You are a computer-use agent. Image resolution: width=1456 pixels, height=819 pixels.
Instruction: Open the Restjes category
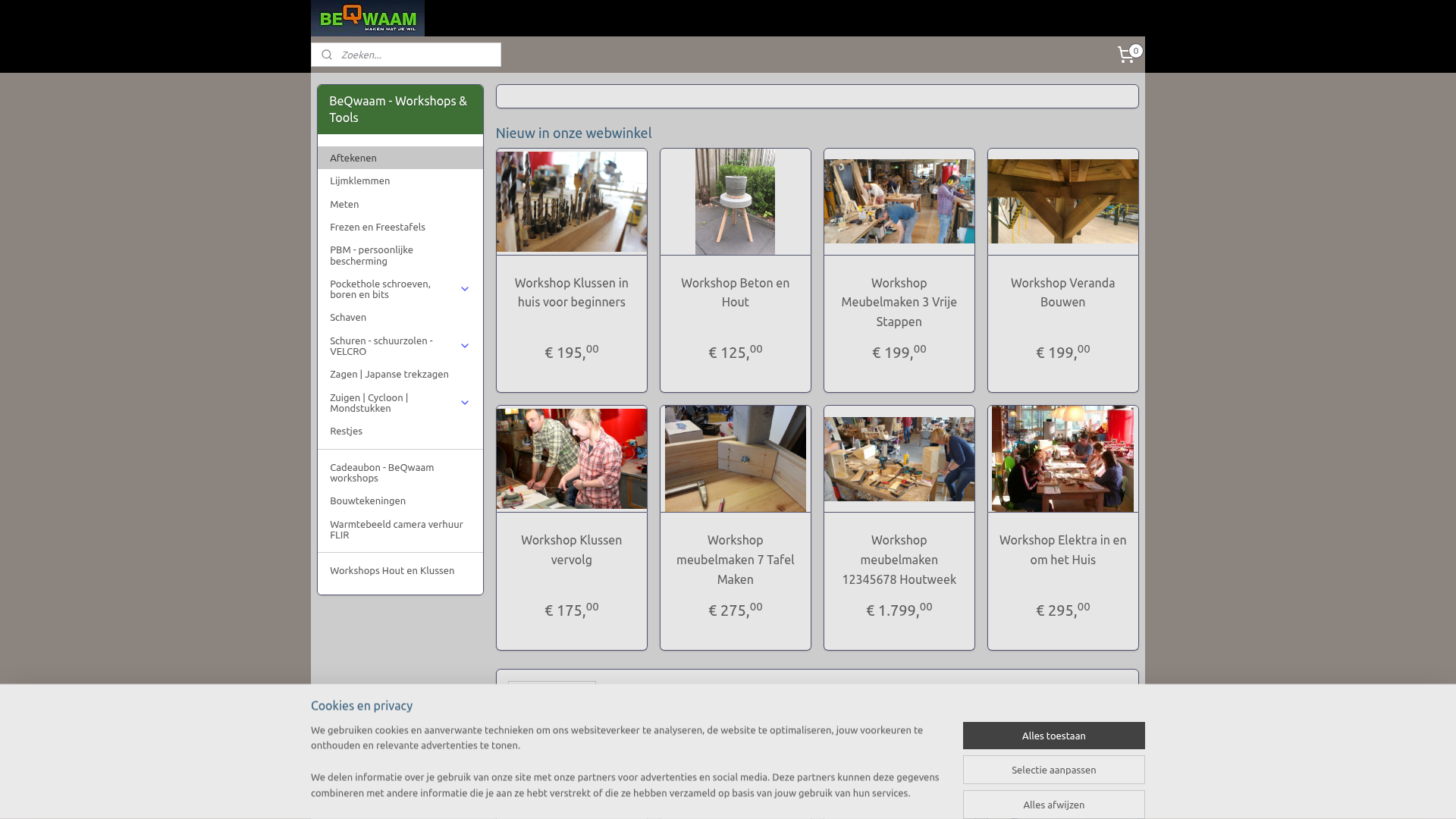400,431
